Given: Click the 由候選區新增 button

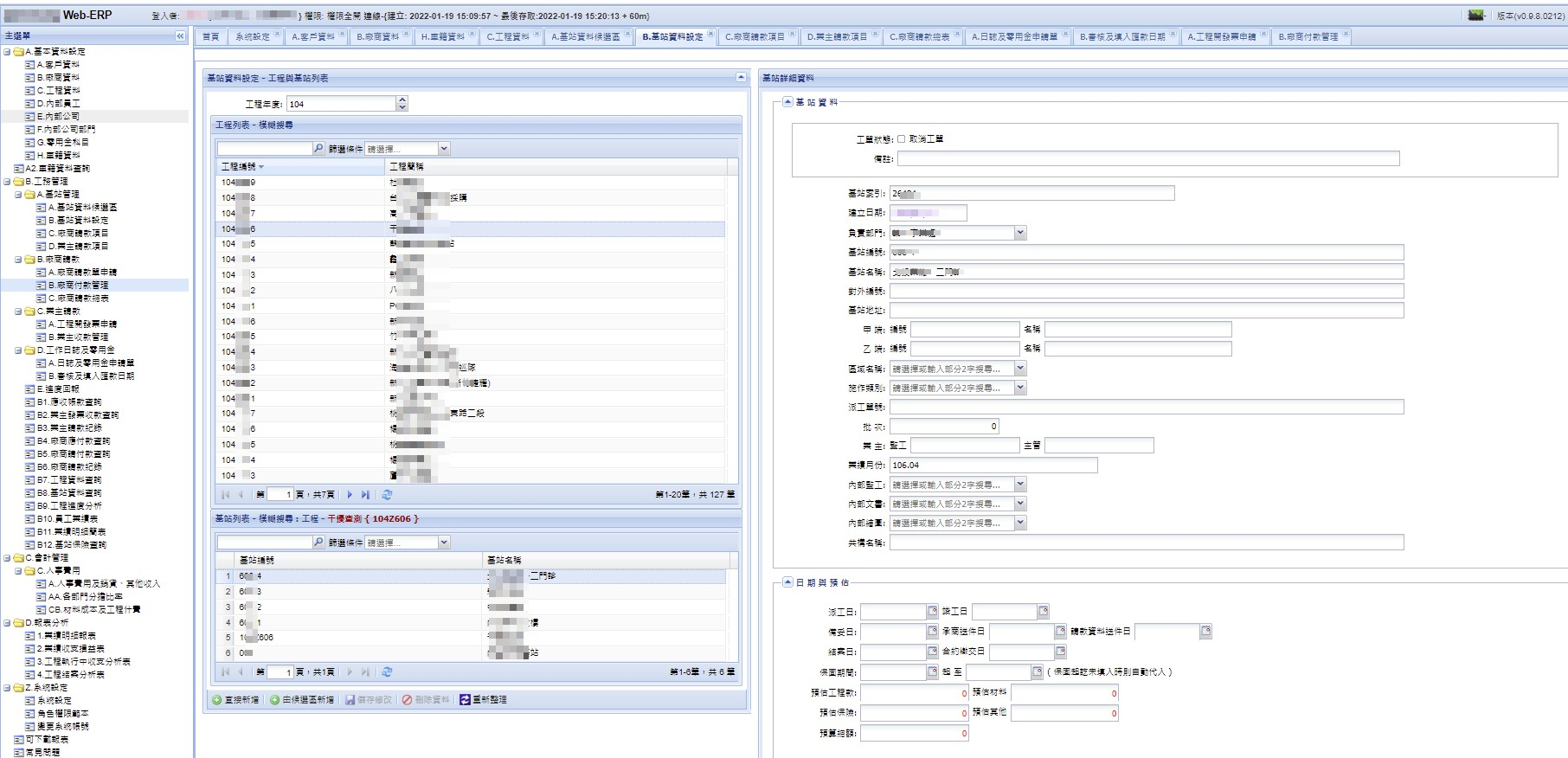Looking at the screenshot, I should tap(301, 699).
